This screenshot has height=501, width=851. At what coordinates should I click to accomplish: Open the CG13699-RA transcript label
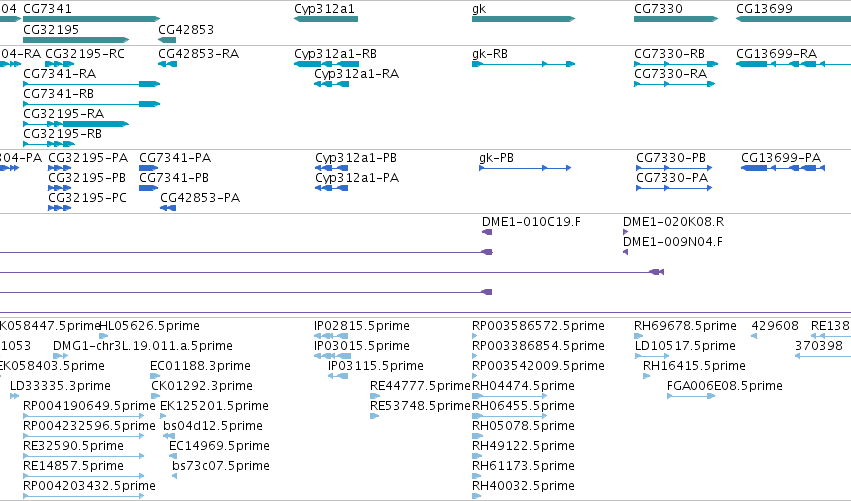coord(776,54)
